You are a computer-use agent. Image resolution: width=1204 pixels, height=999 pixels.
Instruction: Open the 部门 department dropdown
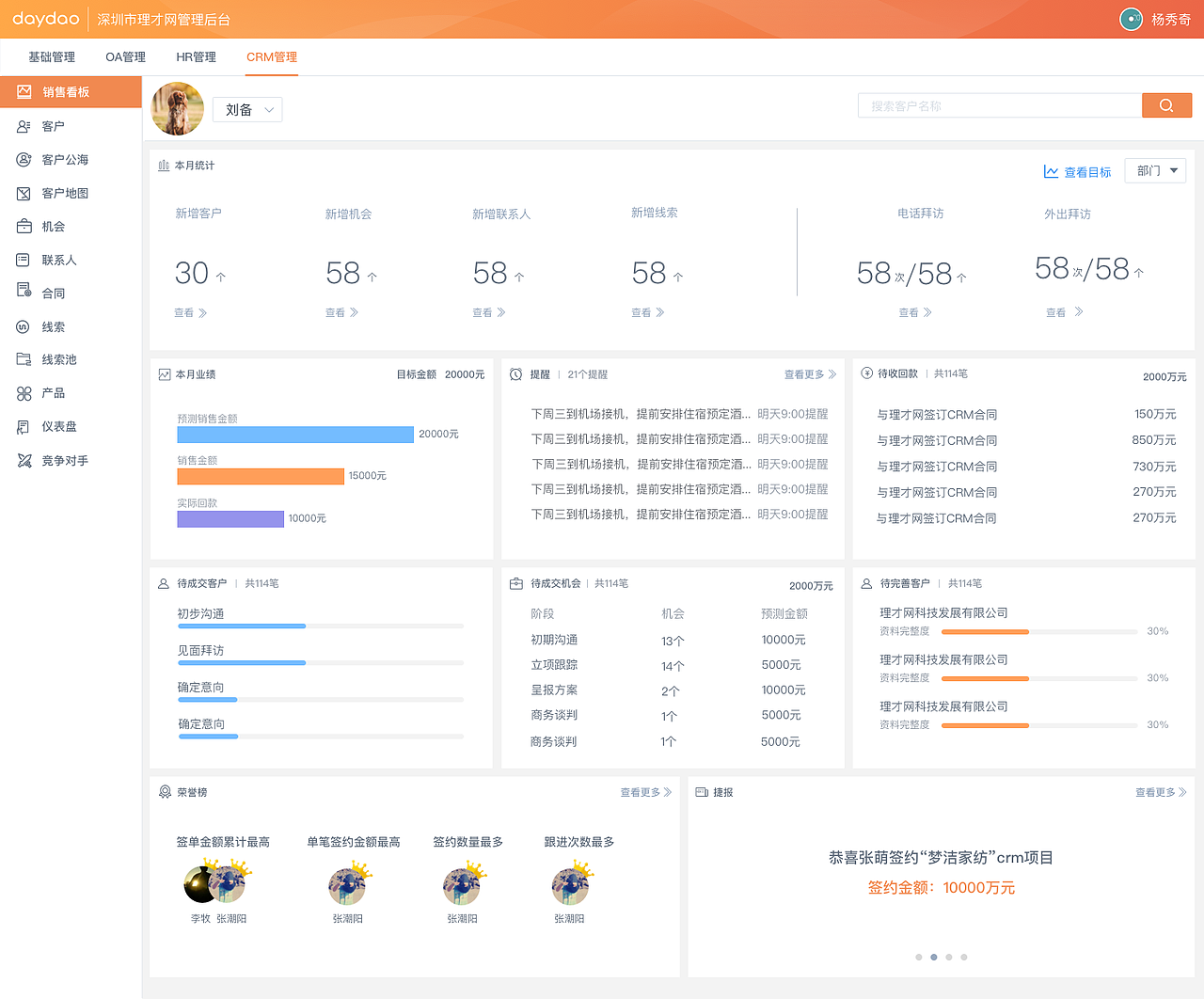pyautogui.click(x=1155, y=170)
